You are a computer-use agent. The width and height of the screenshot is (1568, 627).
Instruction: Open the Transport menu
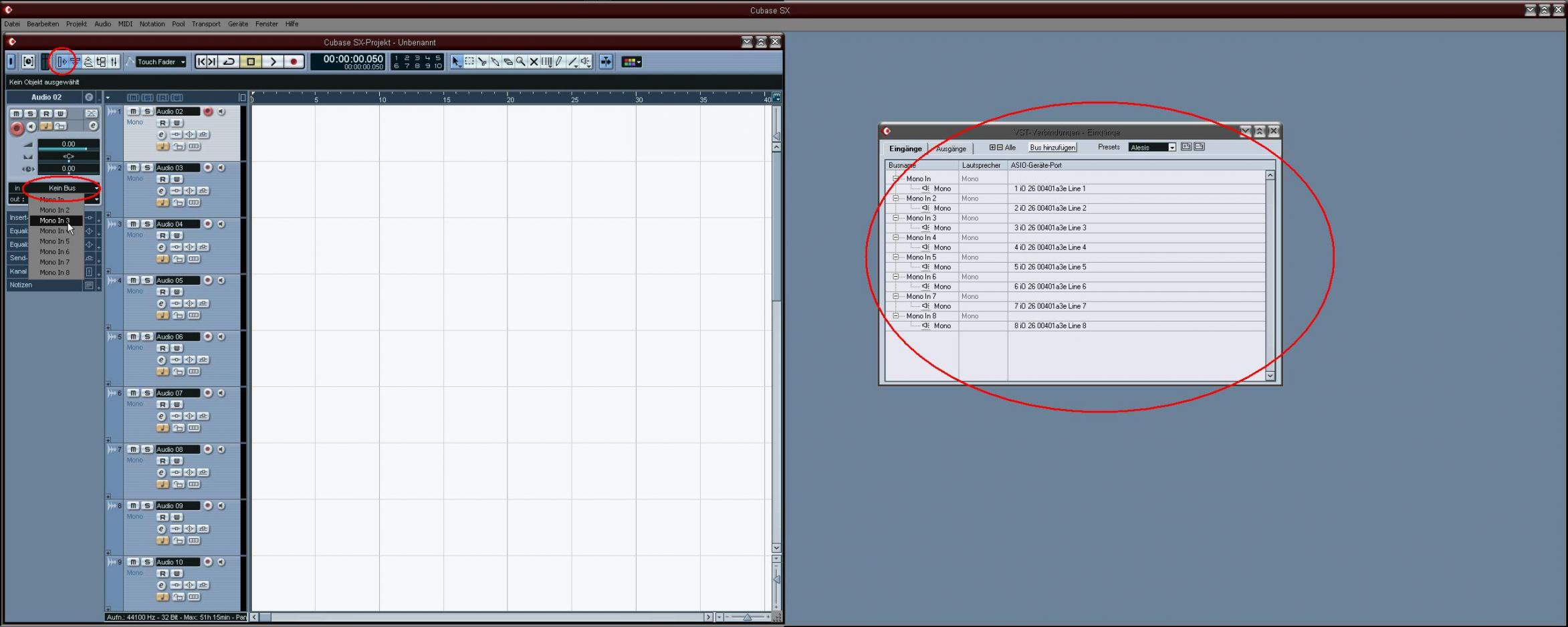tap(206, 24)
